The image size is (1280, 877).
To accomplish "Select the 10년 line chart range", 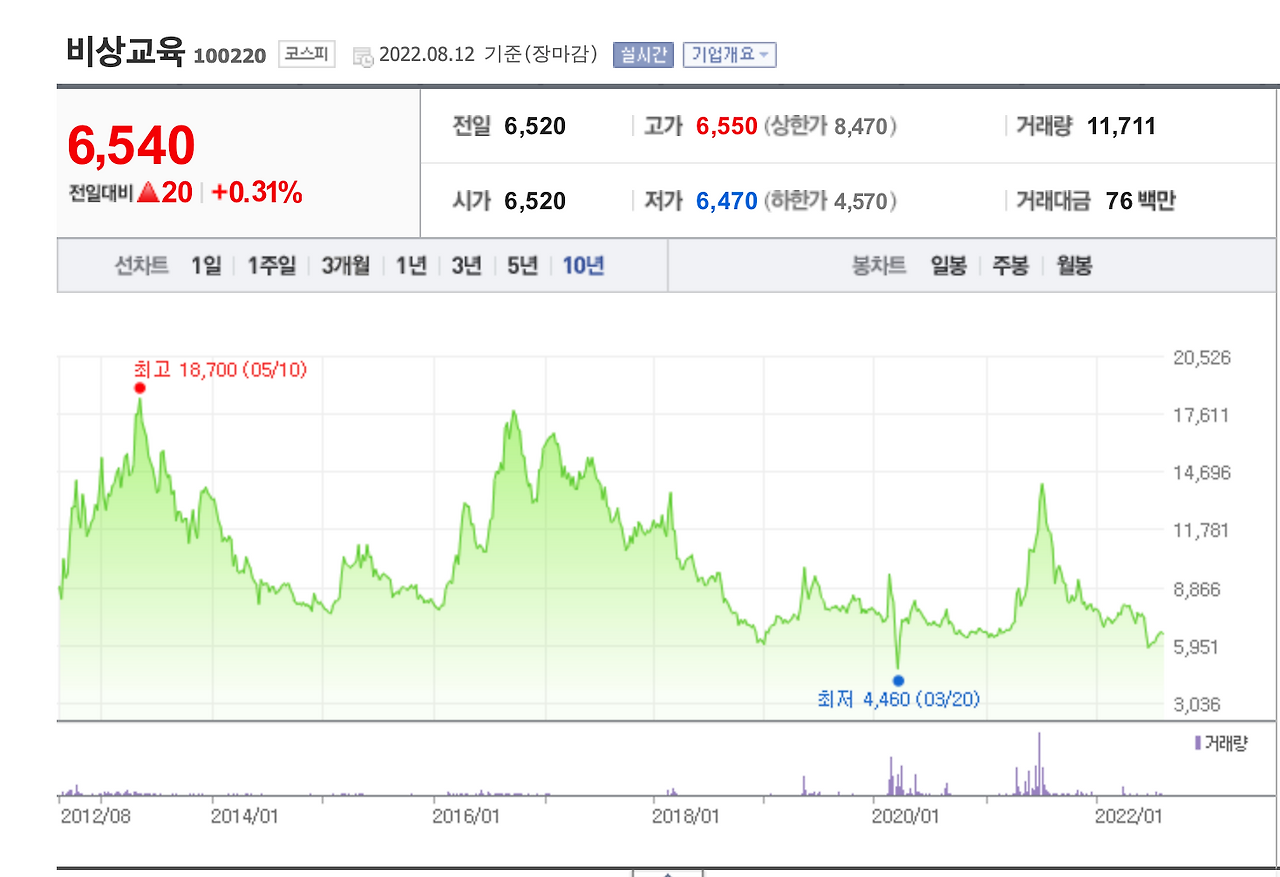I will pos(583,266).
